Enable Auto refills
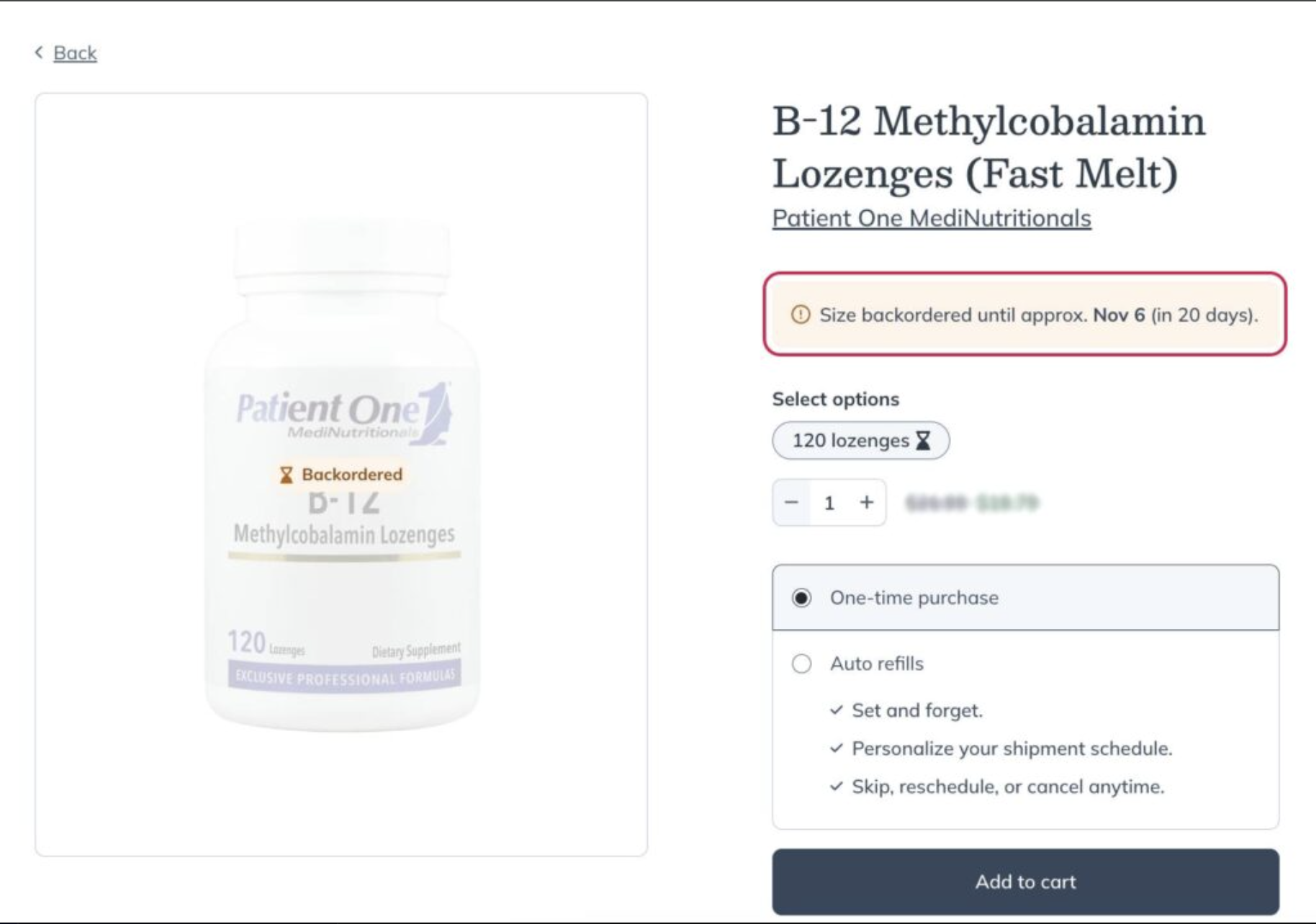The height and width of the screenshot is (924, 1316). (x=801, y=663)
